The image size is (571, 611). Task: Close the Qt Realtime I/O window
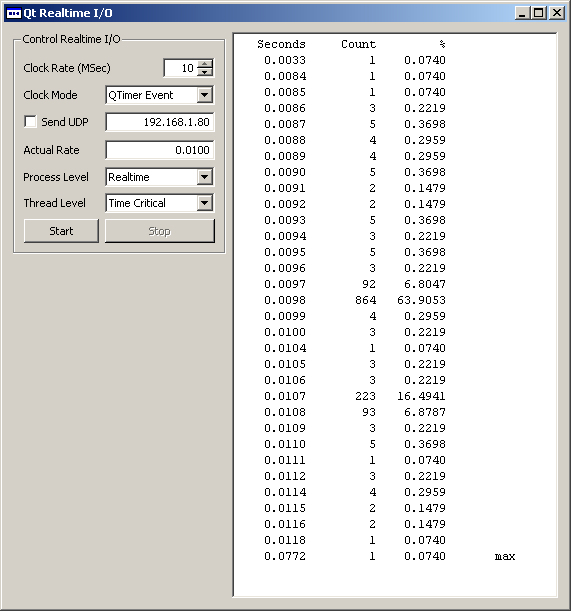[557, 13]
